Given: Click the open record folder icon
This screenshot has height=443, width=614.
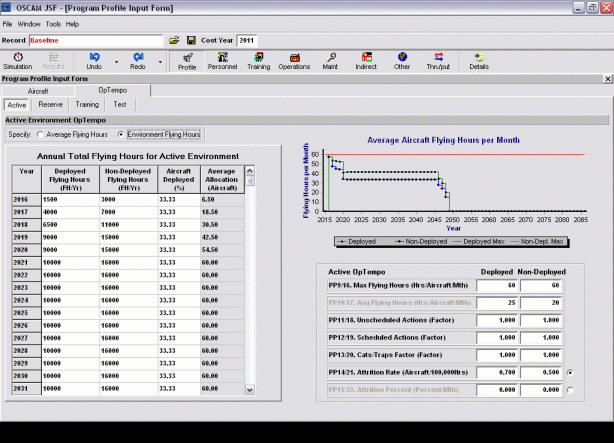Looking at the screenshot, I should pos(174,40).
